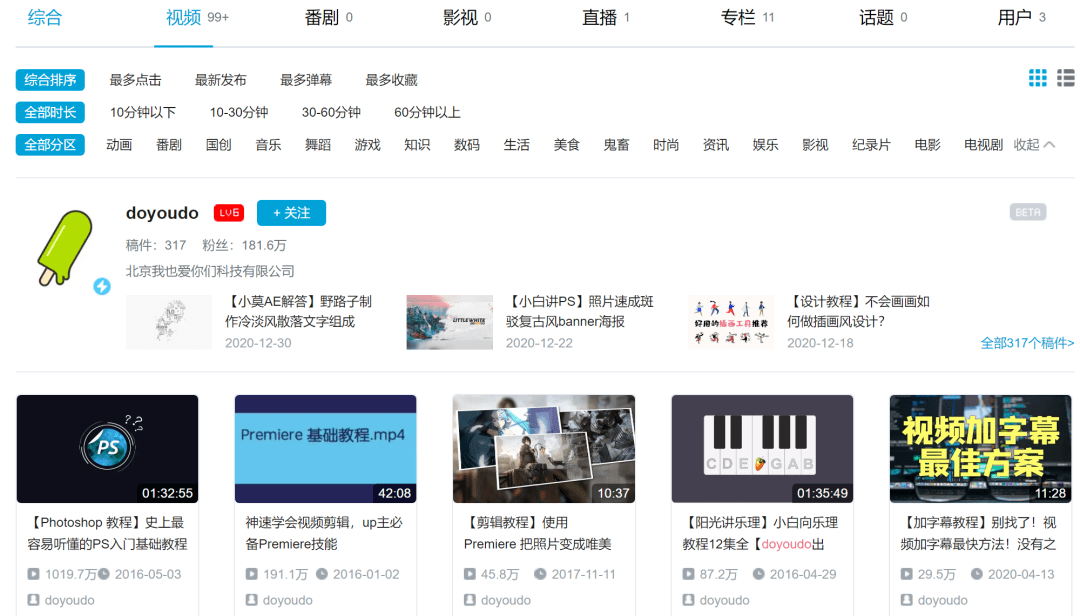Open the piano keyboard 乐理 video thumbnail
The image size is (1080, 616).
click(762, 448)
